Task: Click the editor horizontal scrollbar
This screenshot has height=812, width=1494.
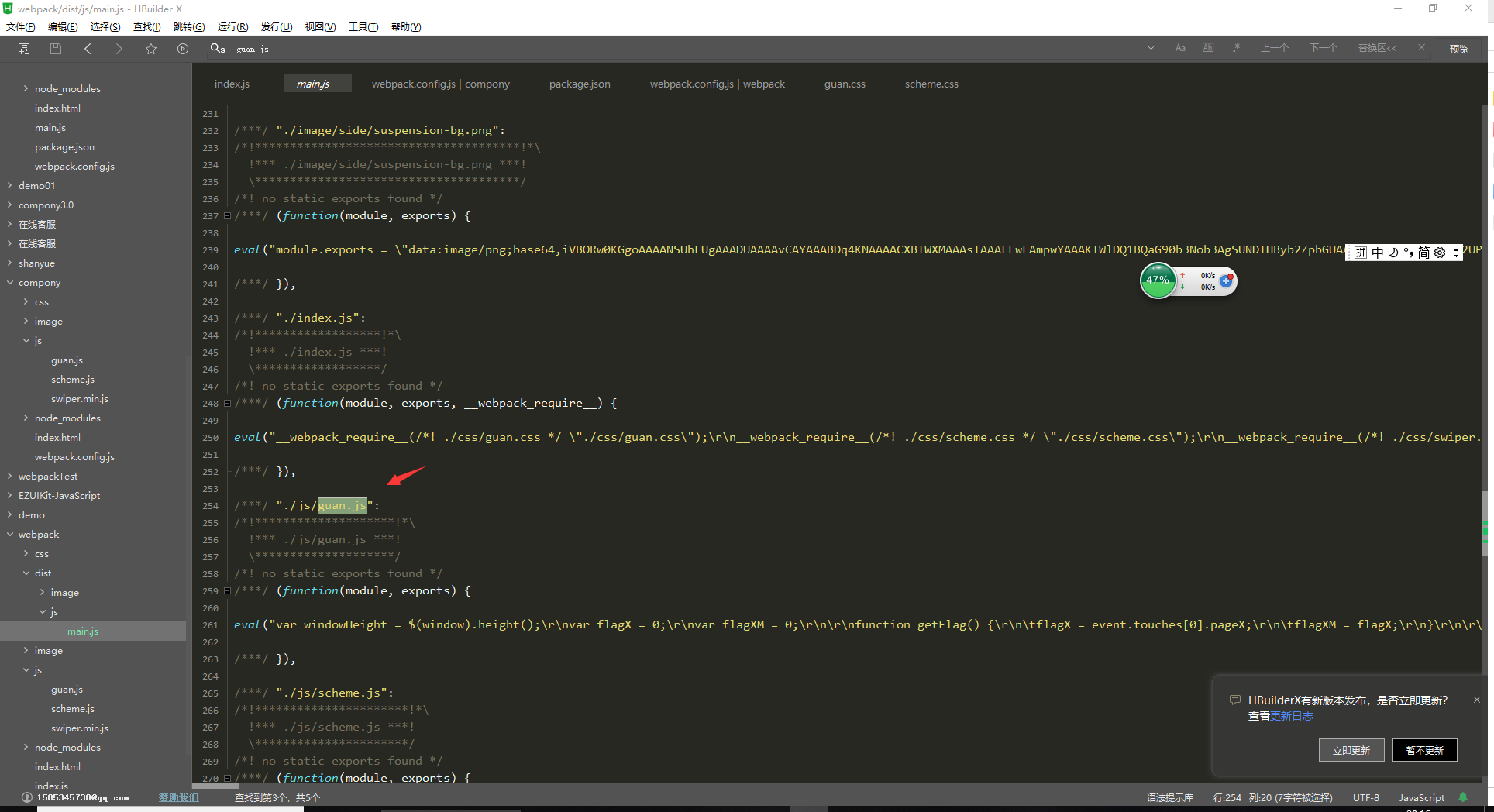Action: (x=216, y=786)
